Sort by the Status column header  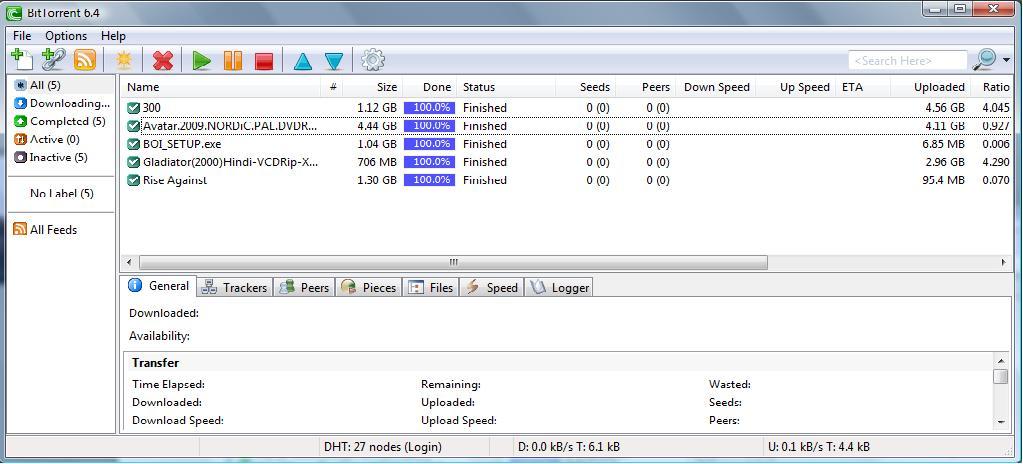click(x=506, y=87)
